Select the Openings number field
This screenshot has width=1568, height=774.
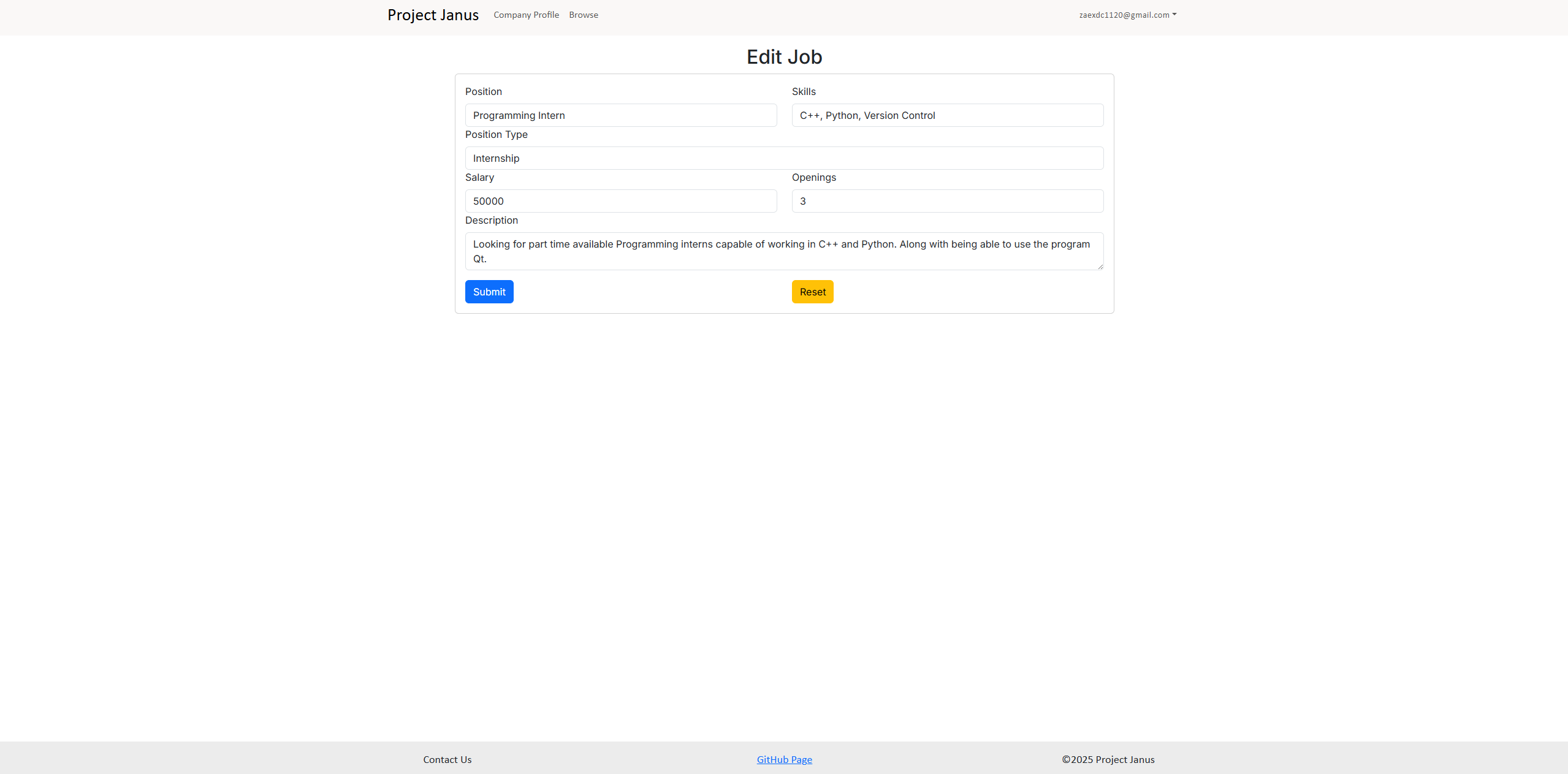tap(947, 201)
